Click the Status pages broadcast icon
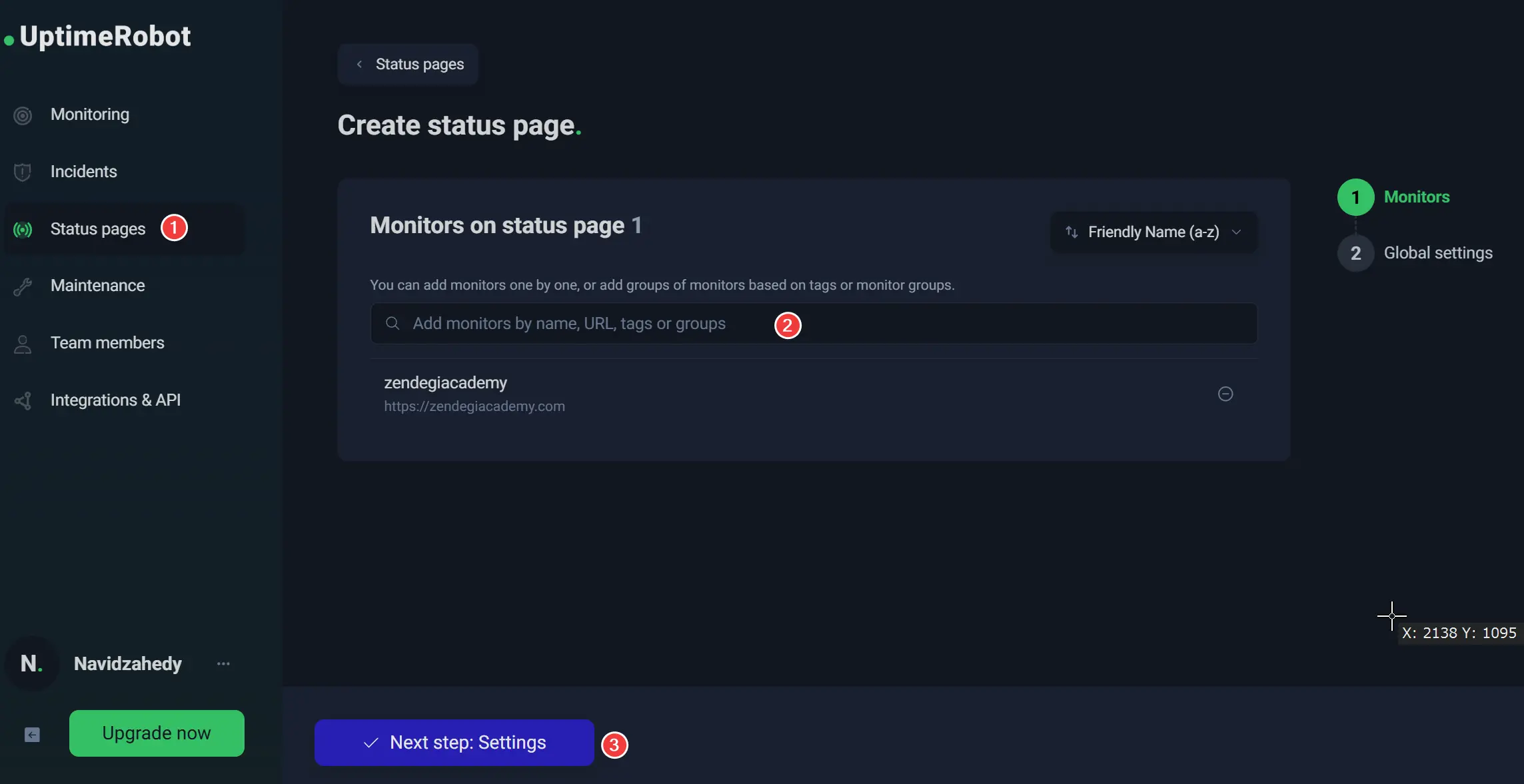Viewport: 1524px width, 784px height. coord(23,230)
